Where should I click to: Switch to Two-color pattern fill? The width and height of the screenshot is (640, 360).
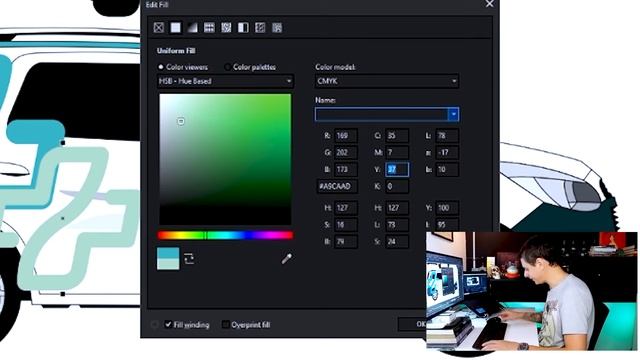tap(243, 27)
